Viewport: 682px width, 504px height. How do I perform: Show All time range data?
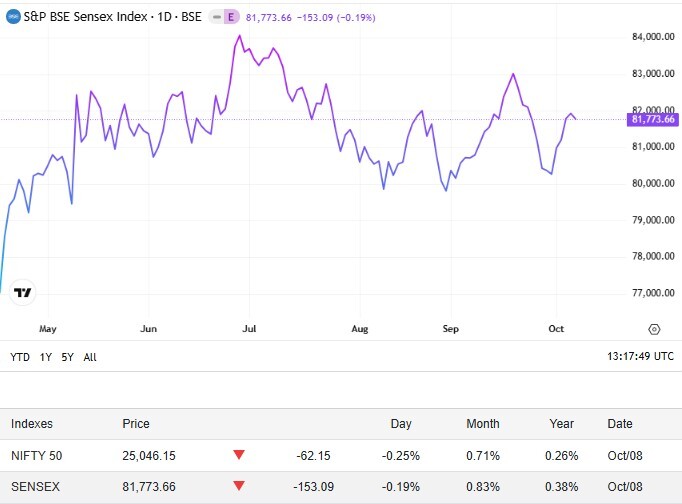click(90, 356)
